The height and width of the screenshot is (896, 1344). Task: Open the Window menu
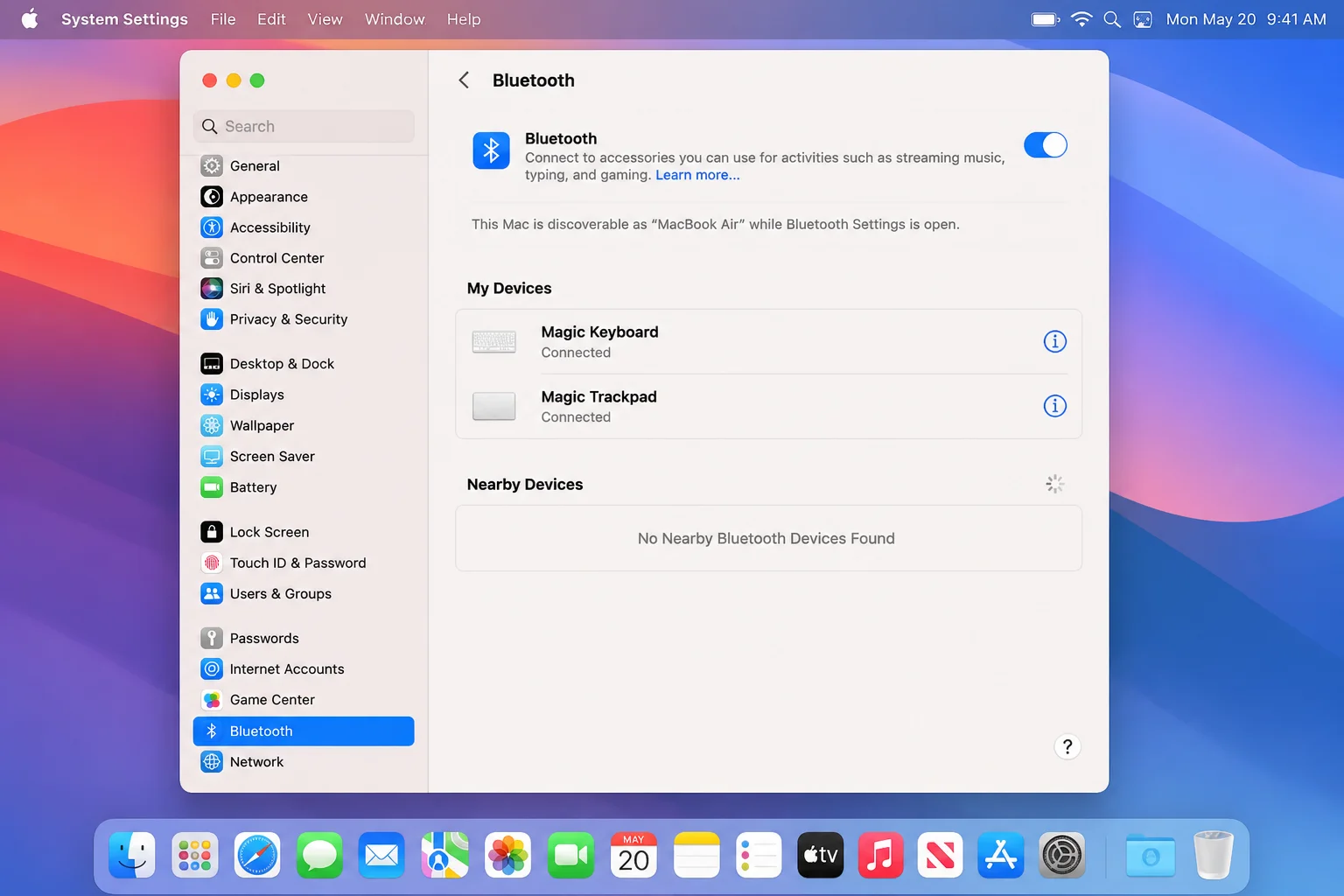395,19
